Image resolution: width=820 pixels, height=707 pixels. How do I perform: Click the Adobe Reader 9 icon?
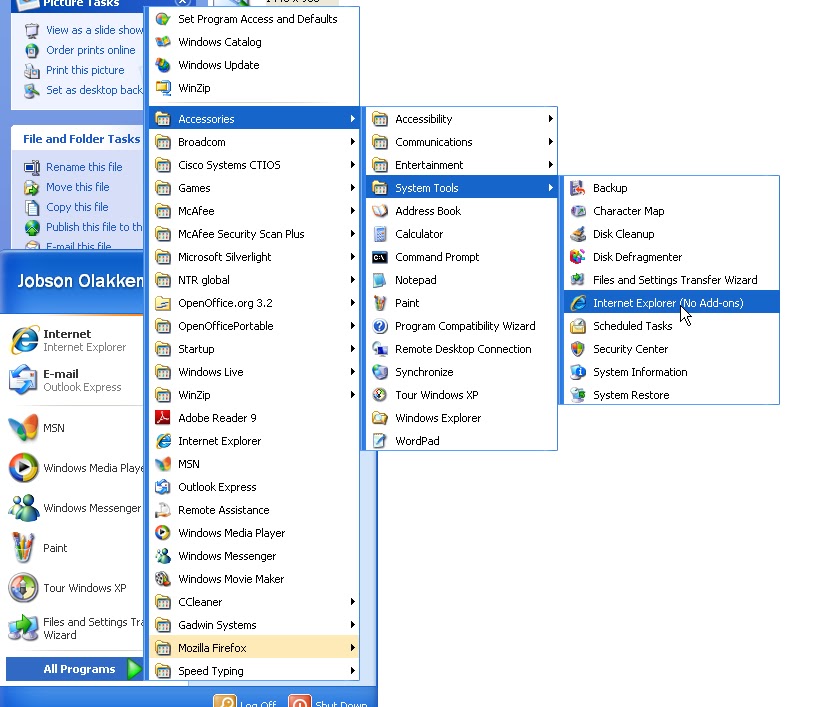click(x=163, y=418)
